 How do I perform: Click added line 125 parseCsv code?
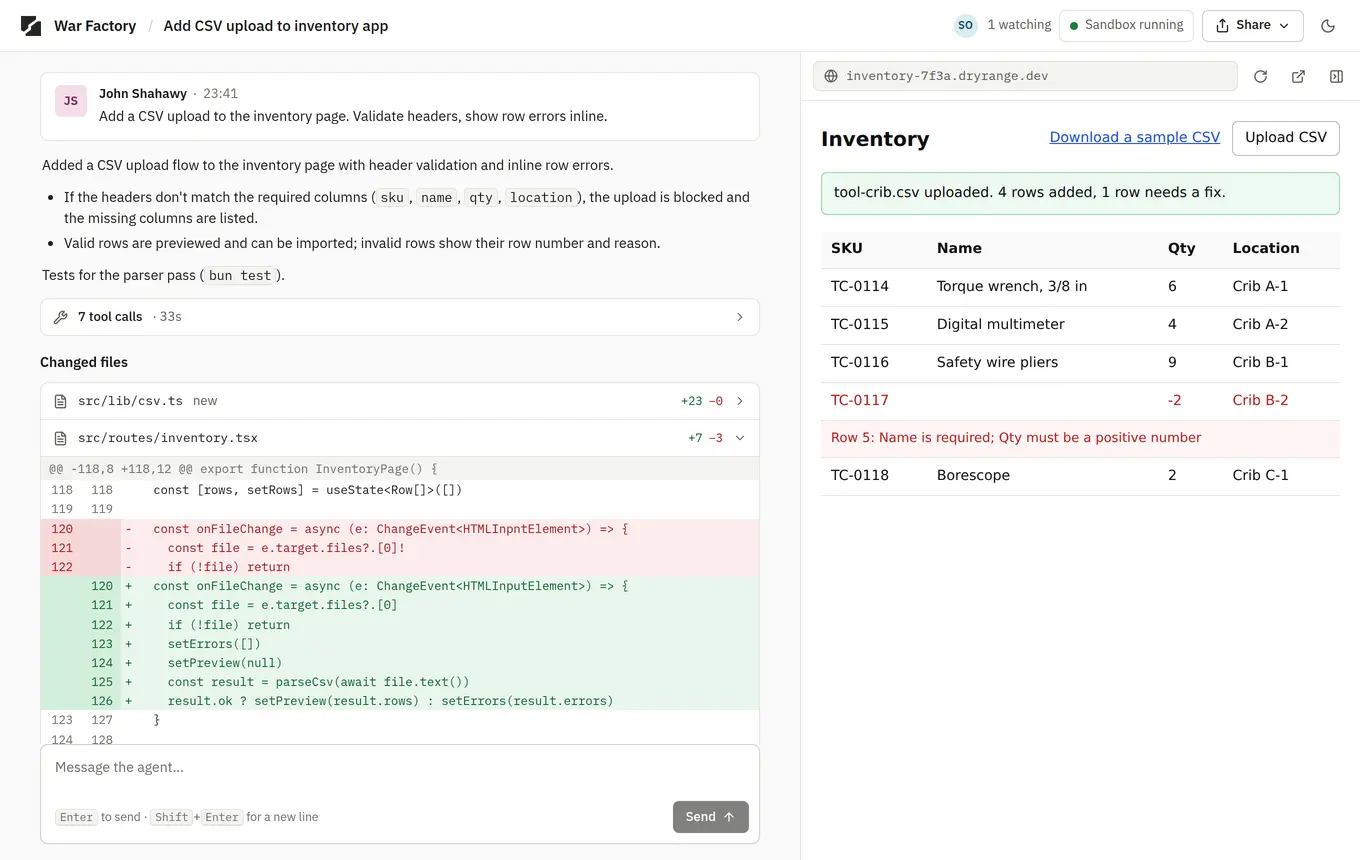tap(400, 682)
